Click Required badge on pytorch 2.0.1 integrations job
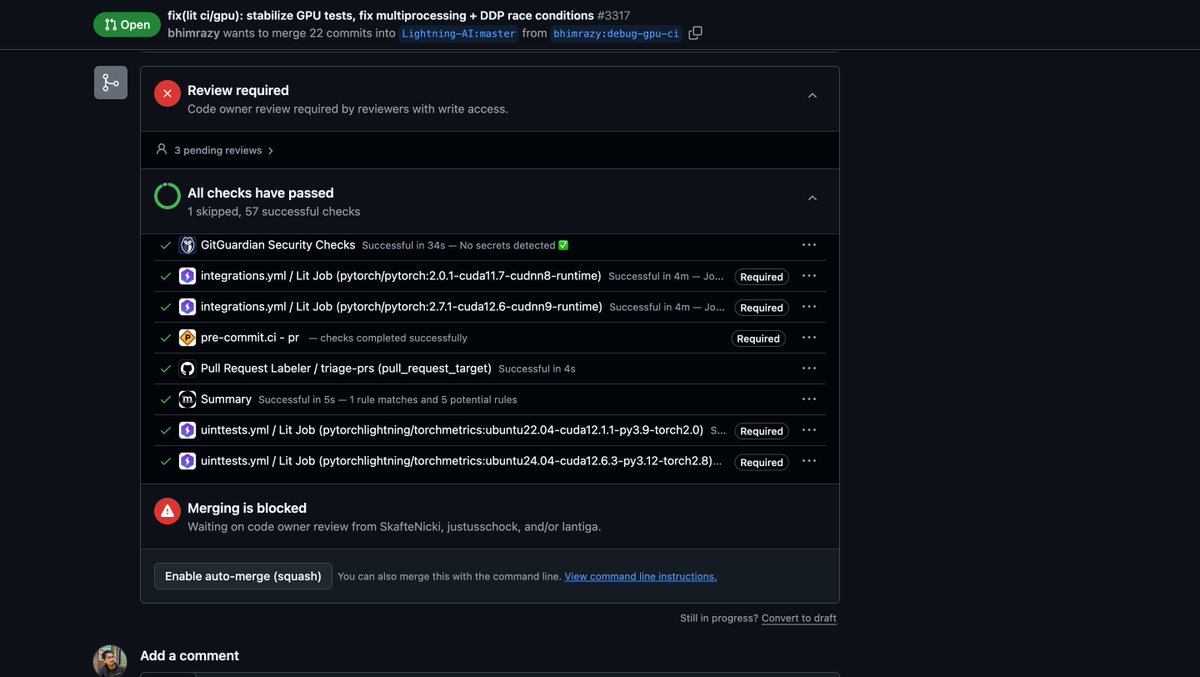Viewport: 1200px width, 677px height. pos(761,277)
